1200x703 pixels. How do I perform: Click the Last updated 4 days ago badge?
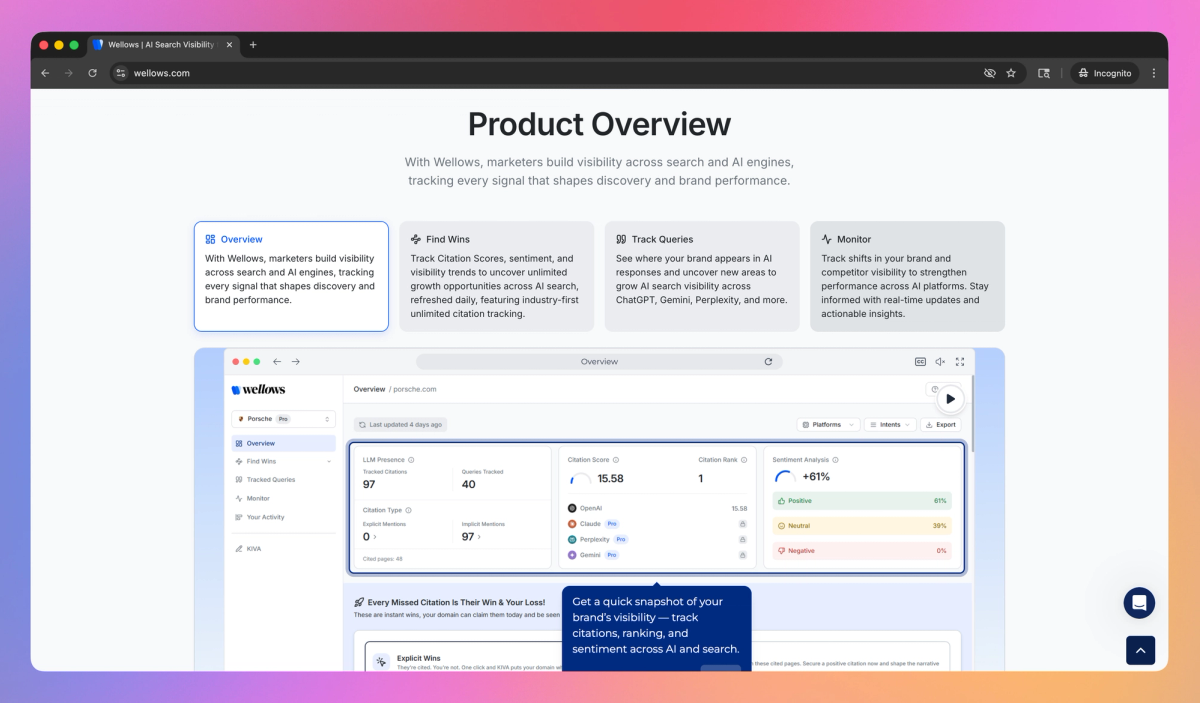[x=400, y=424]
